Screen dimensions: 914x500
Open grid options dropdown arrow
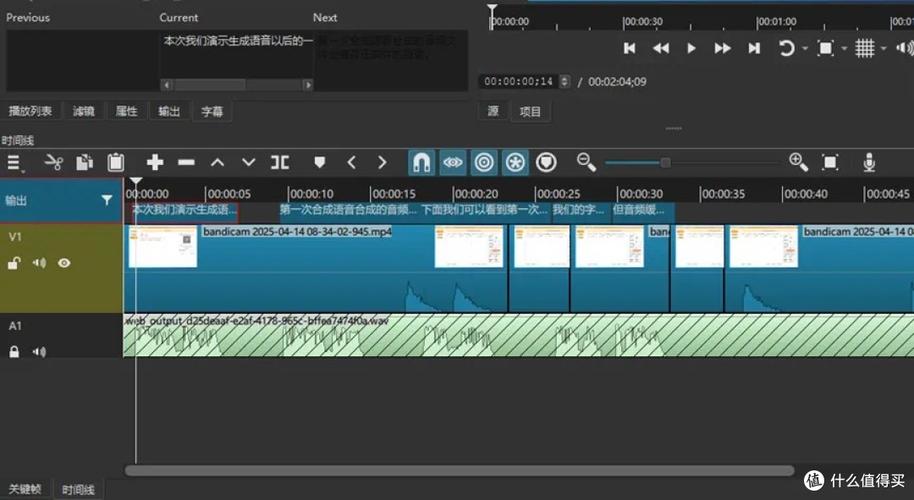(884, 48)
